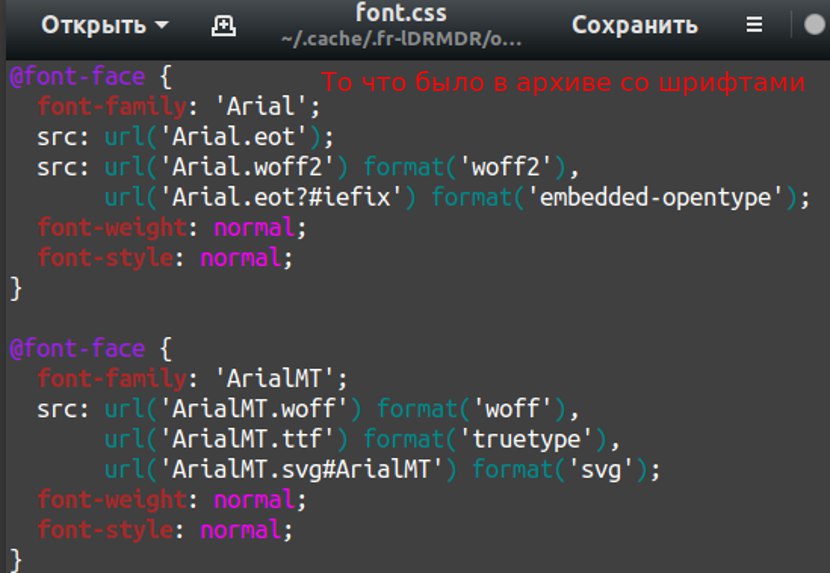The height and width of the screenshot is (573, 830).
Task: Click the font.css title in header
Action: click(400, 14)
